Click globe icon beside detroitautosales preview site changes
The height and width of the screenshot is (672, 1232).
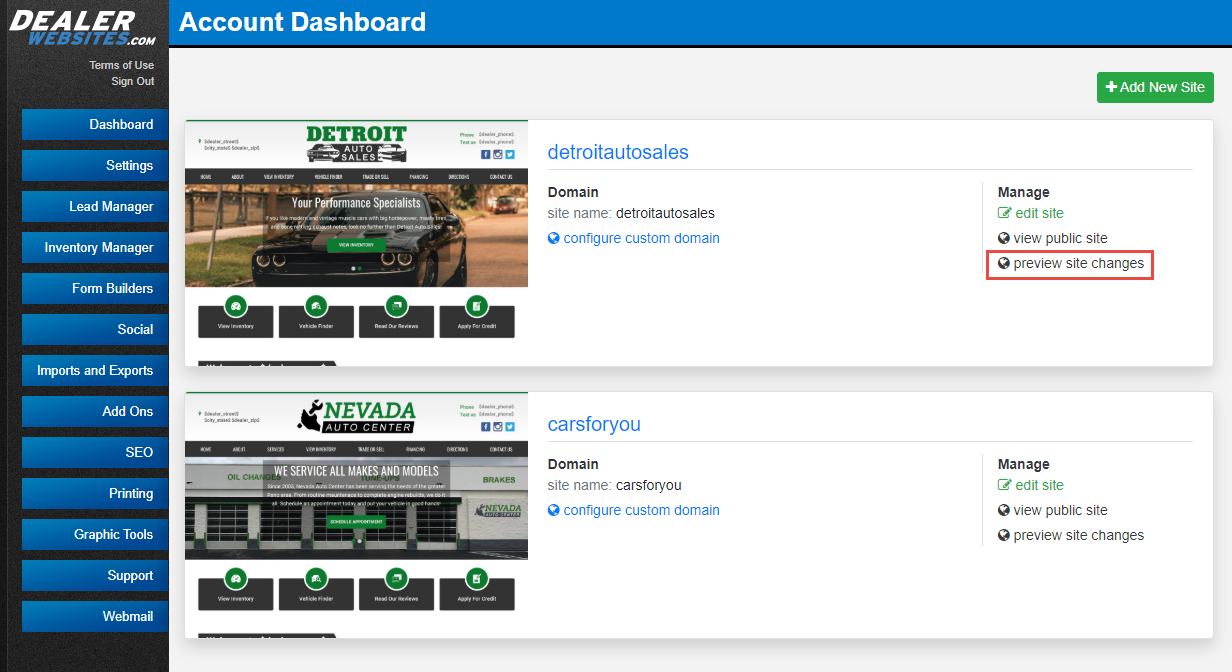(1004, 263)
